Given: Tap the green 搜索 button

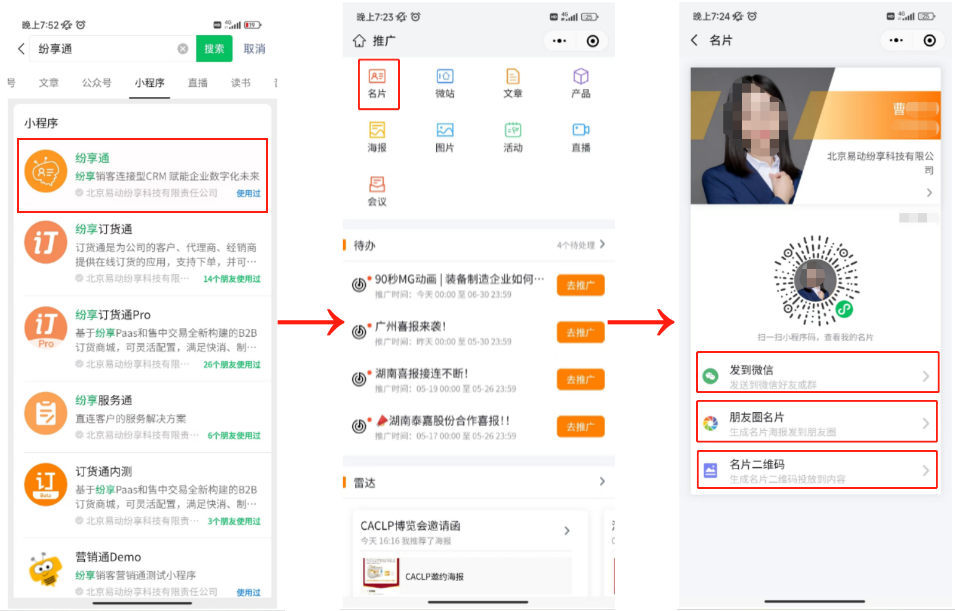Looking at the screenshot, I should (x=214, y=49).
